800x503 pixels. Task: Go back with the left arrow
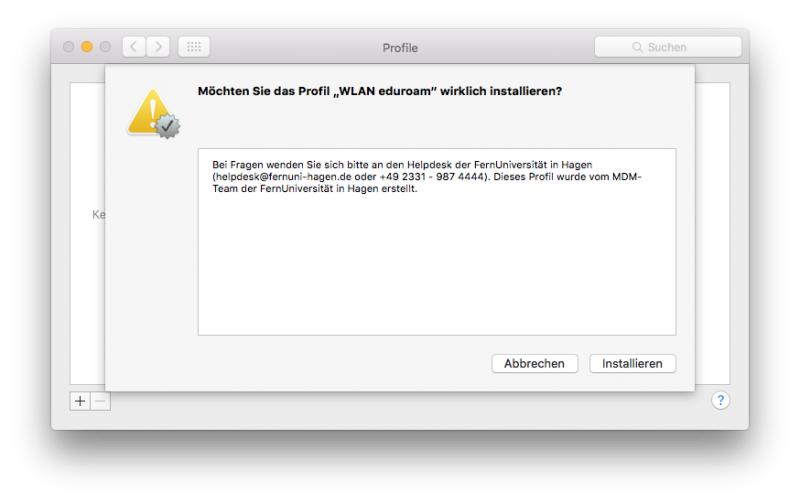tap(134, 47)
